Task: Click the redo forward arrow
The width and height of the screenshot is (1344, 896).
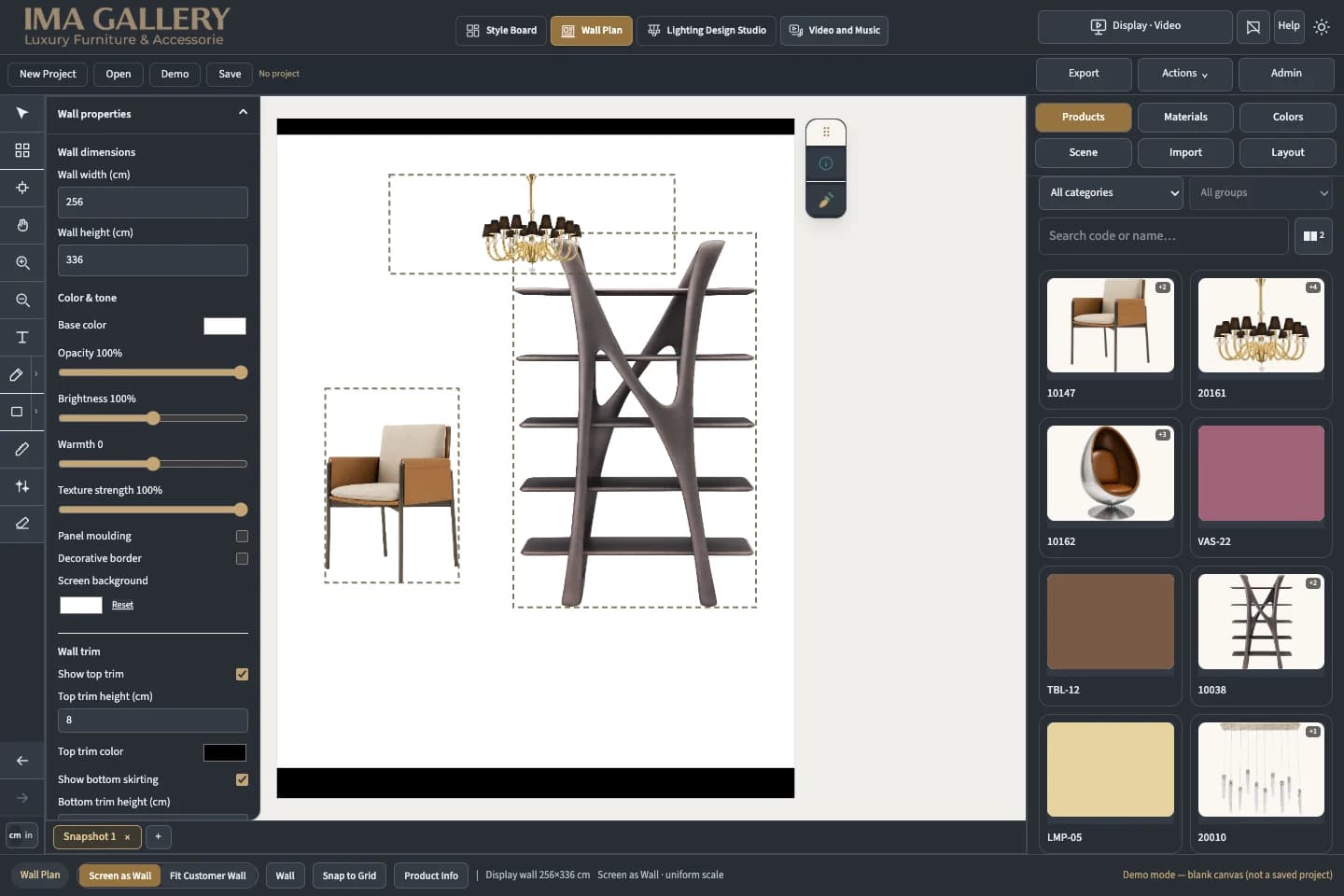Action: pos(22,798)
